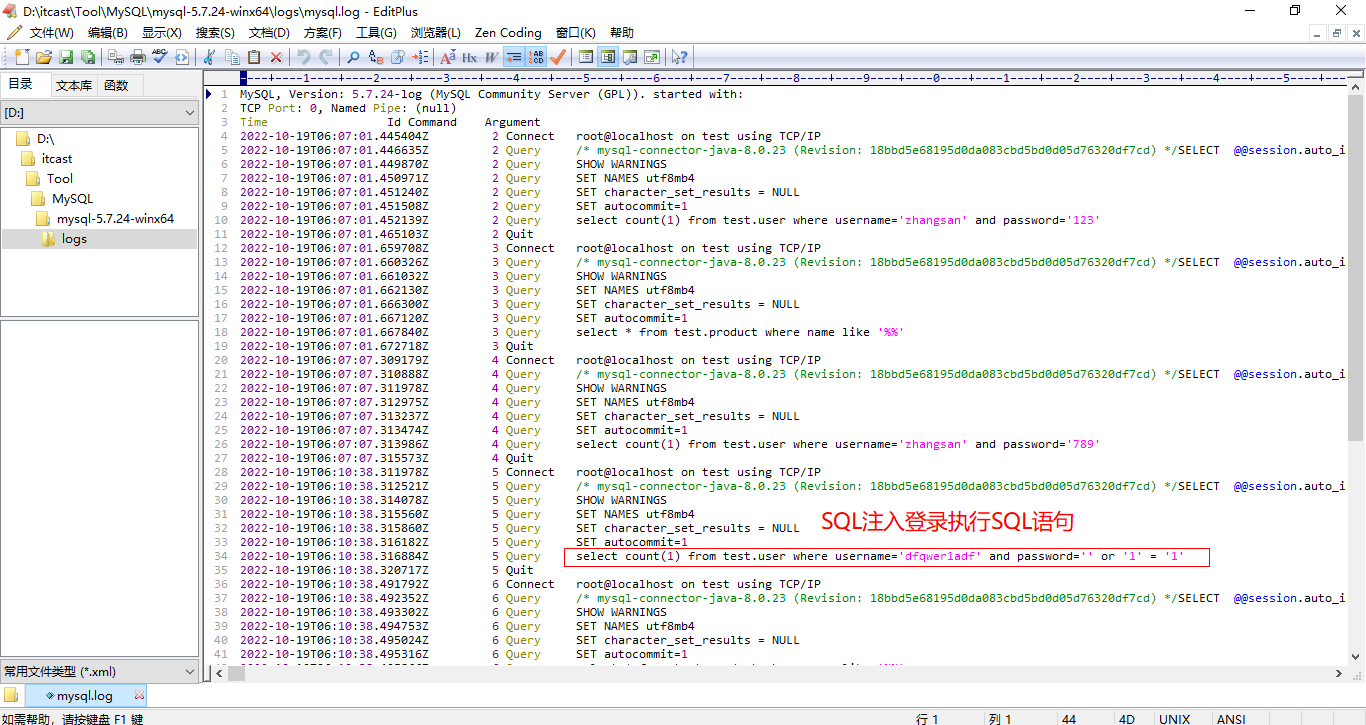Open a file with the folder icon
The image size is (1366, 725).
coord(44,57)
